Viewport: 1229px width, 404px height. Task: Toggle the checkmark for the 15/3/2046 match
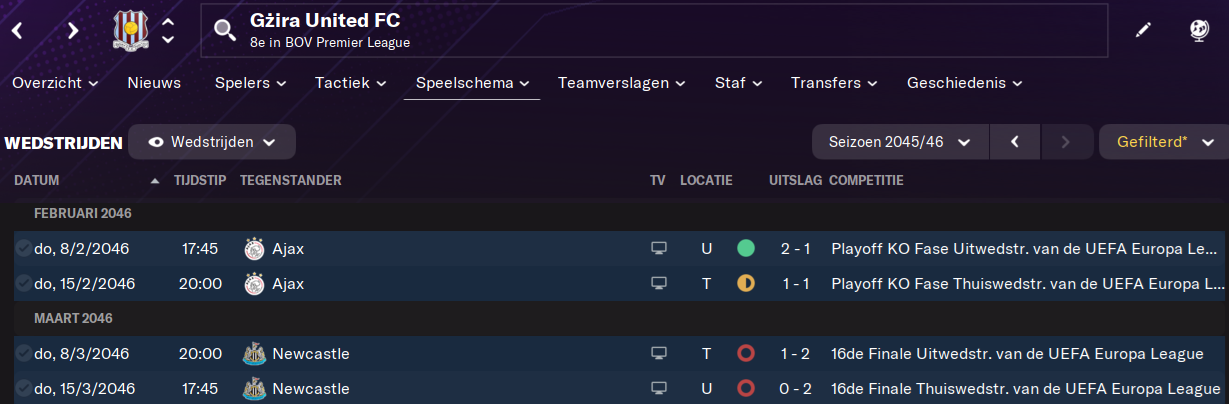[23, 388]
